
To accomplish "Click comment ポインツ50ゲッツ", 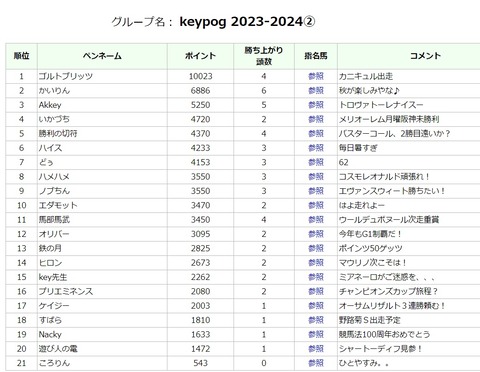I will click(x=371, y=248).
